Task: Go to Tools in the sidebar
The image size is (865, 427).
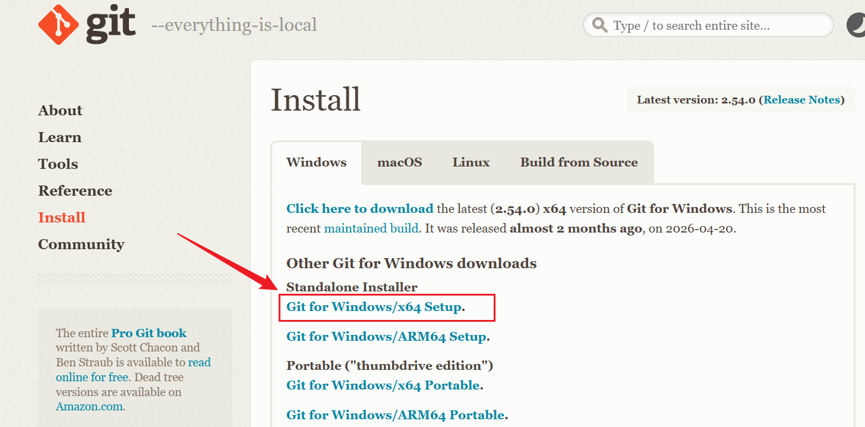Action: [x=58, y=164]
